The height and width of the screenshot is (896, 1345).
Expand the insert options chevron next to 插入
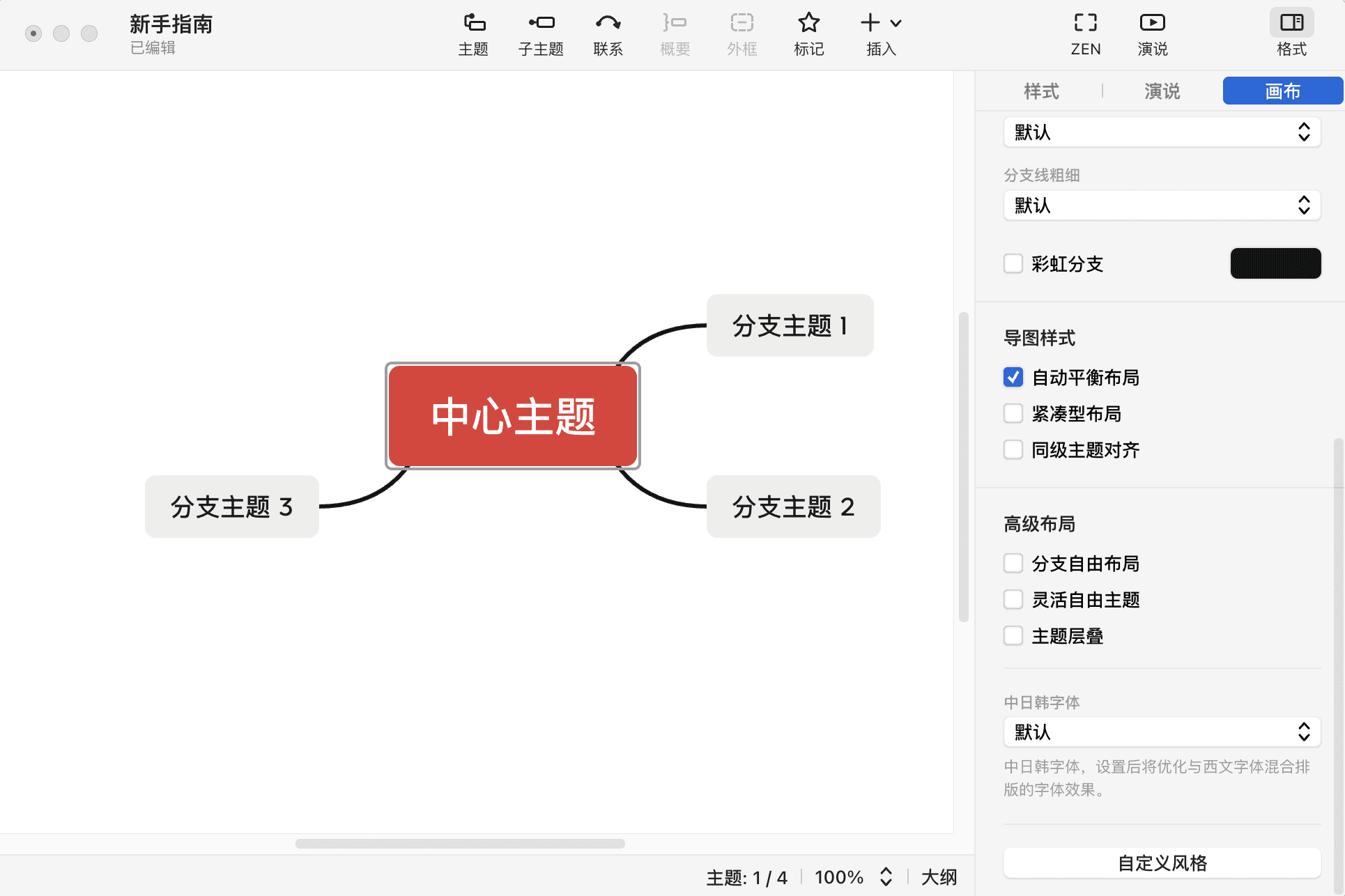(896, 22)
